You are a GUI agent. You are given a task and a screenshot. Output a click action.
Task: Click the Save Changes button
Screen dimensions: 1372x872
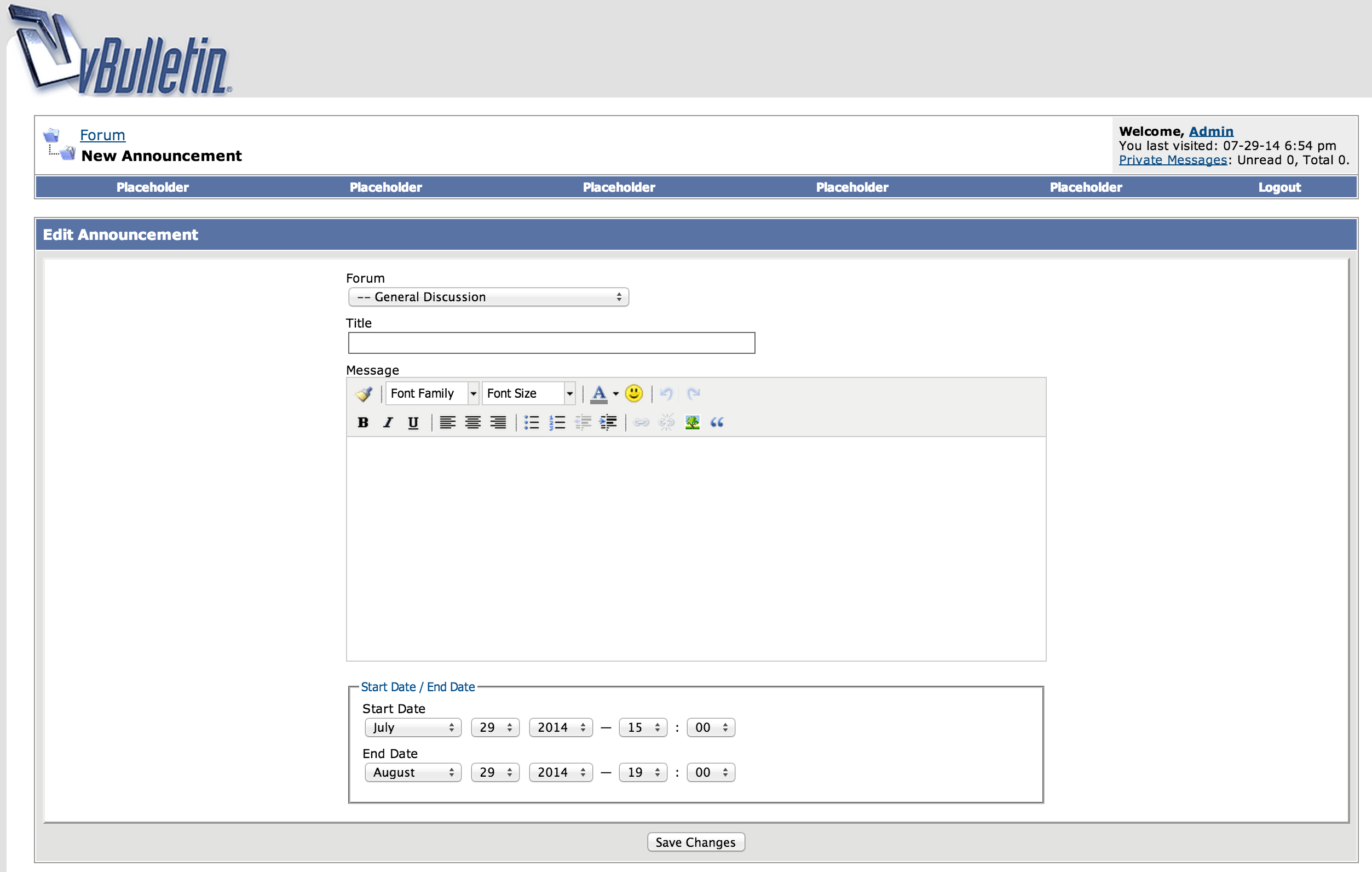click(695, 842)
